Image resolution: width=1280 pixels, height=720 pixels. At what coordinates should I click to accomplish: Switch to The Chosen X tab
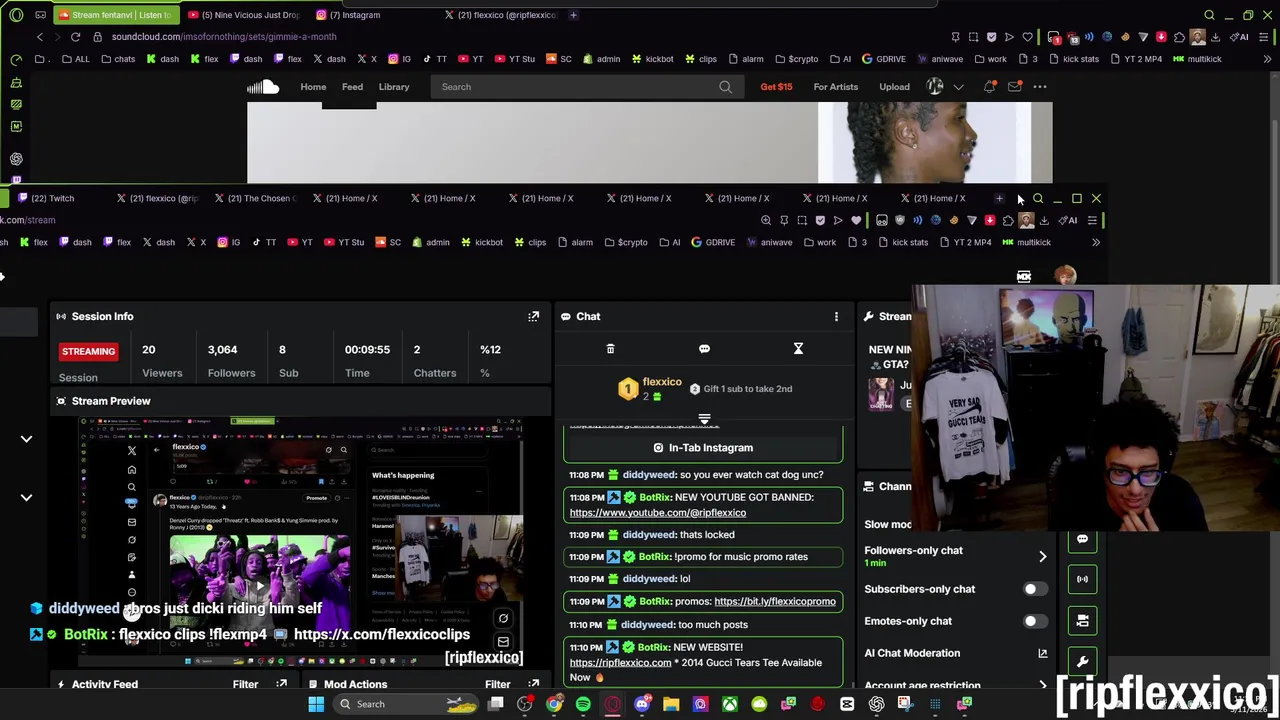coord(258,198)
